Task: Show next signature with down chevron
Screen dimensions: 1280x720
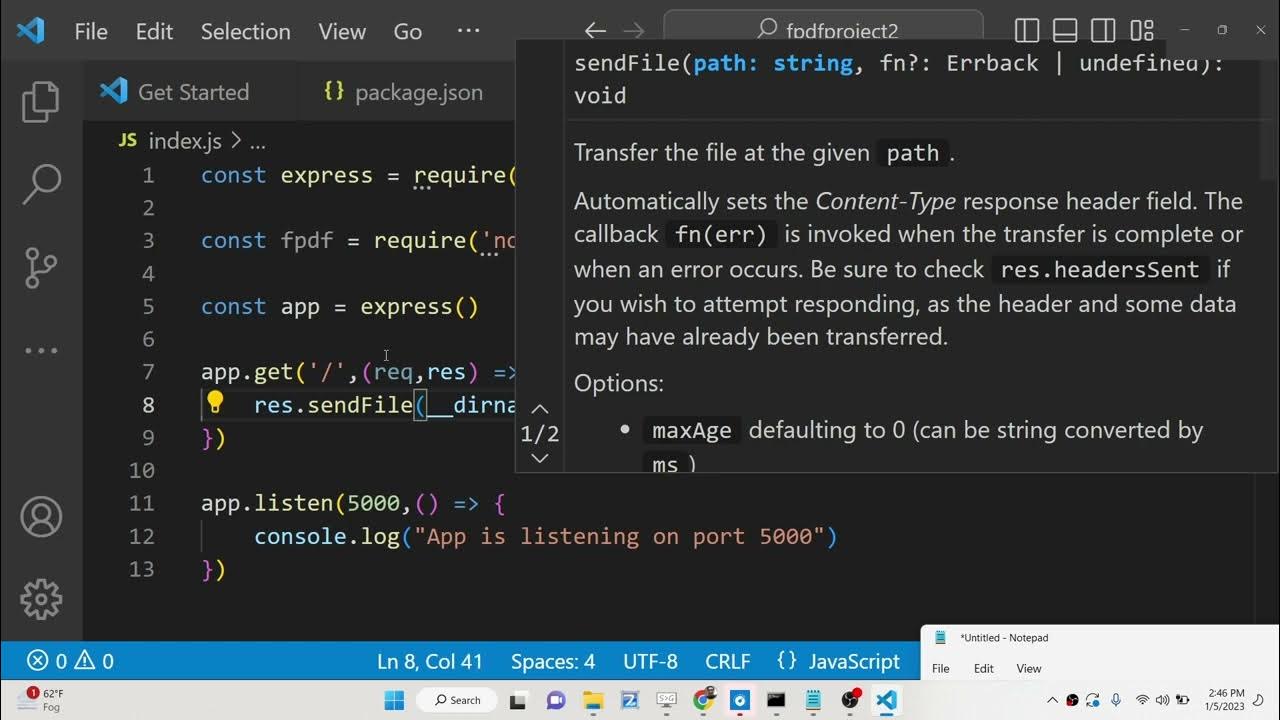Action: [x=539, y=458]
